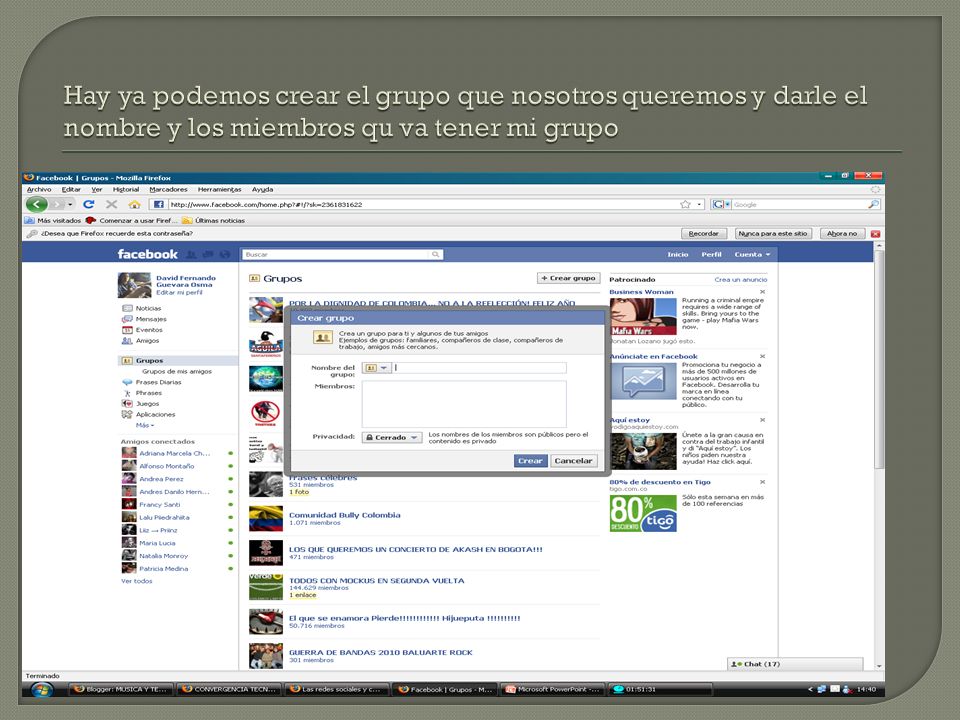Image resolution: width=960 pixels, height=720 pixels.
Task: Open the Historial menu
Action: (x=126, y=190)
